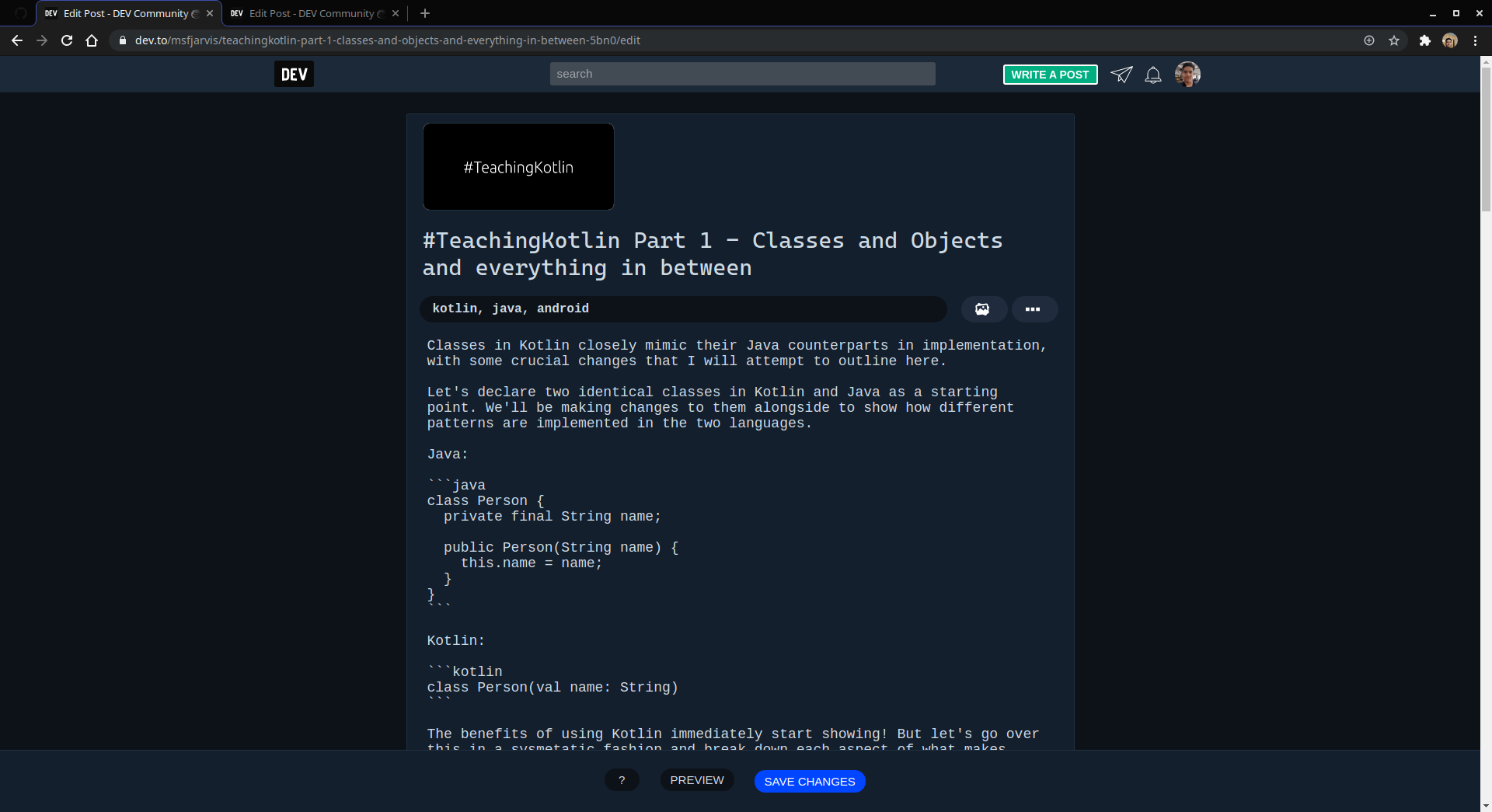This screenshot has width=1492, height=812.
Task: View site info via the lock icon
Action: pyautogui.click(x=123, y=40)
